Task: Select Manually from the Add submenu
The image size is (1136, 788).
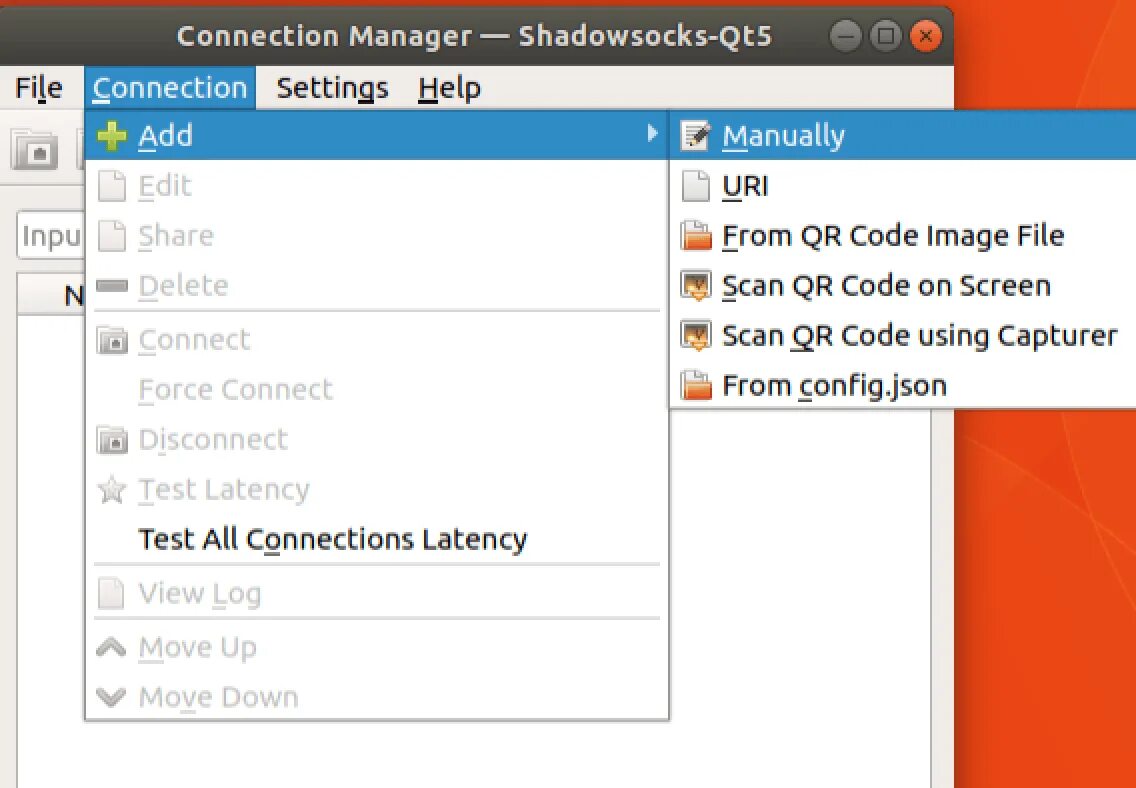Action: [903, 135]
